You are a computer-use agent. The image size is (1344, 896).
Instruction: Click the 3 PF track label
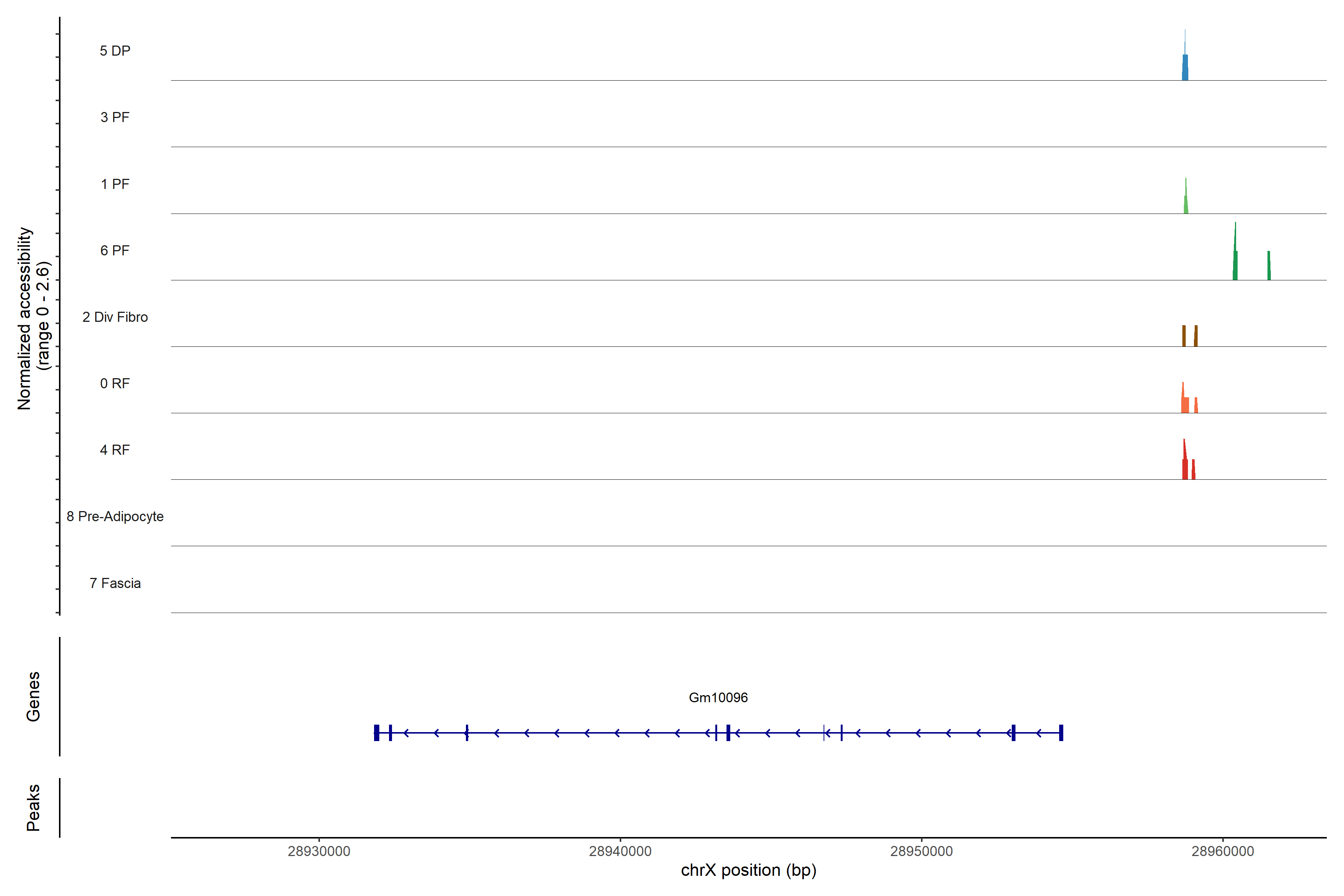tap(115, 117)
